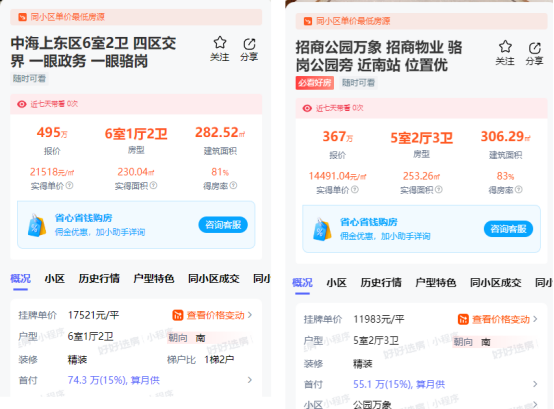Click the orange banner icon of 同小区单价最低房源 on left listing
The image size is (554, 409).
click(x=23, y=17)
